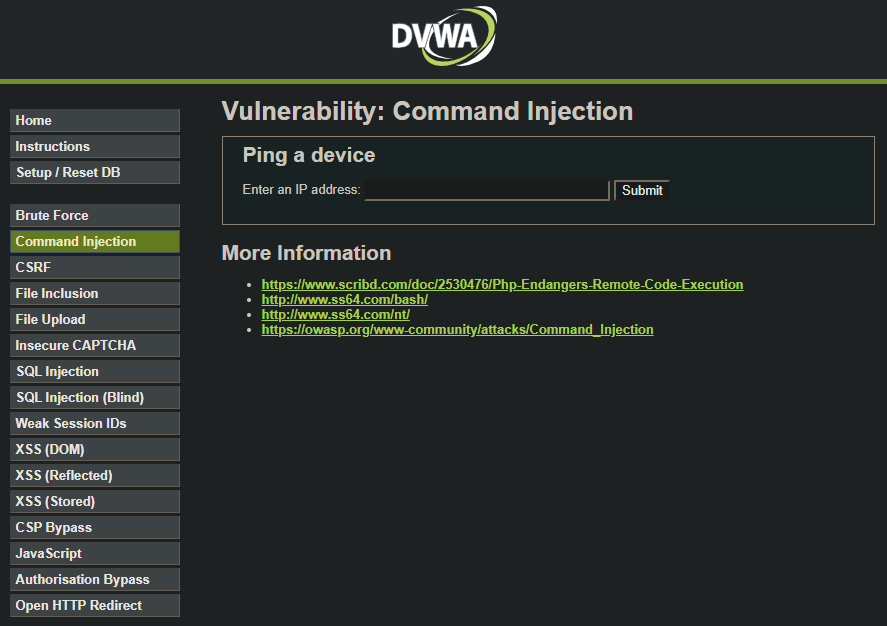The width and height of the screenshot is (887, 626).
Task: Open the File Upload module
Action: point(95,320)
